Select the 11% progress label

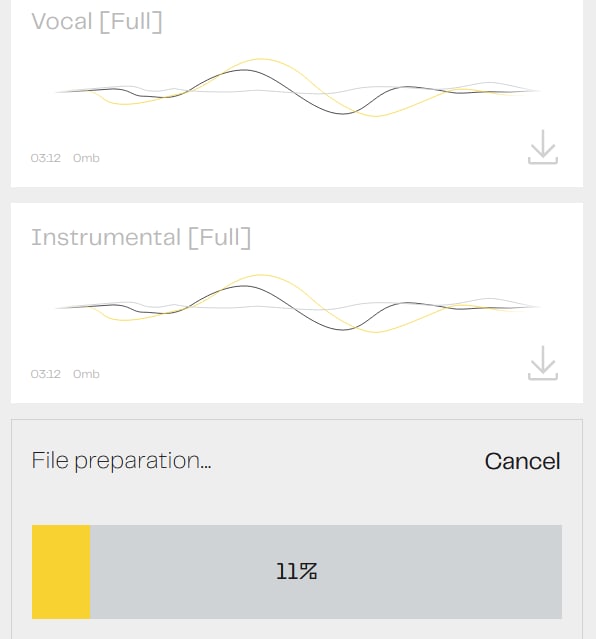click(x=297, y=571)
